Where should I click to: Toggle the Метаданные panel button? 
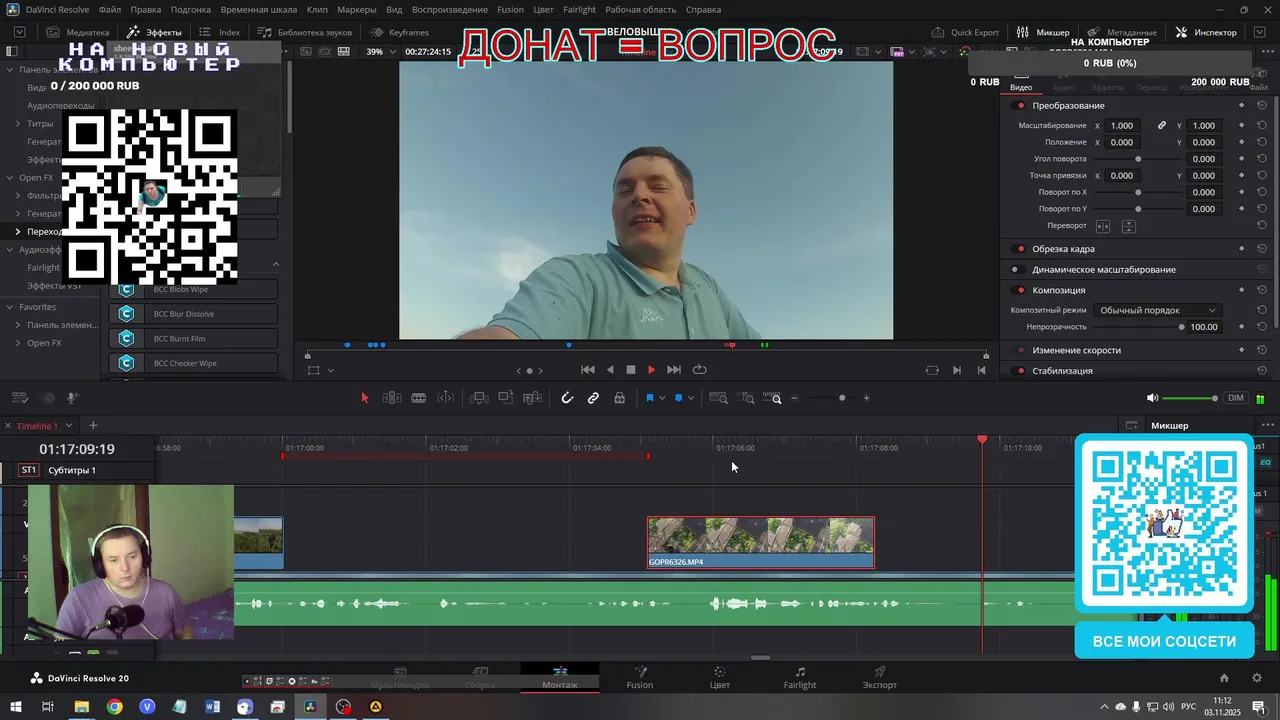point(1123,32)
